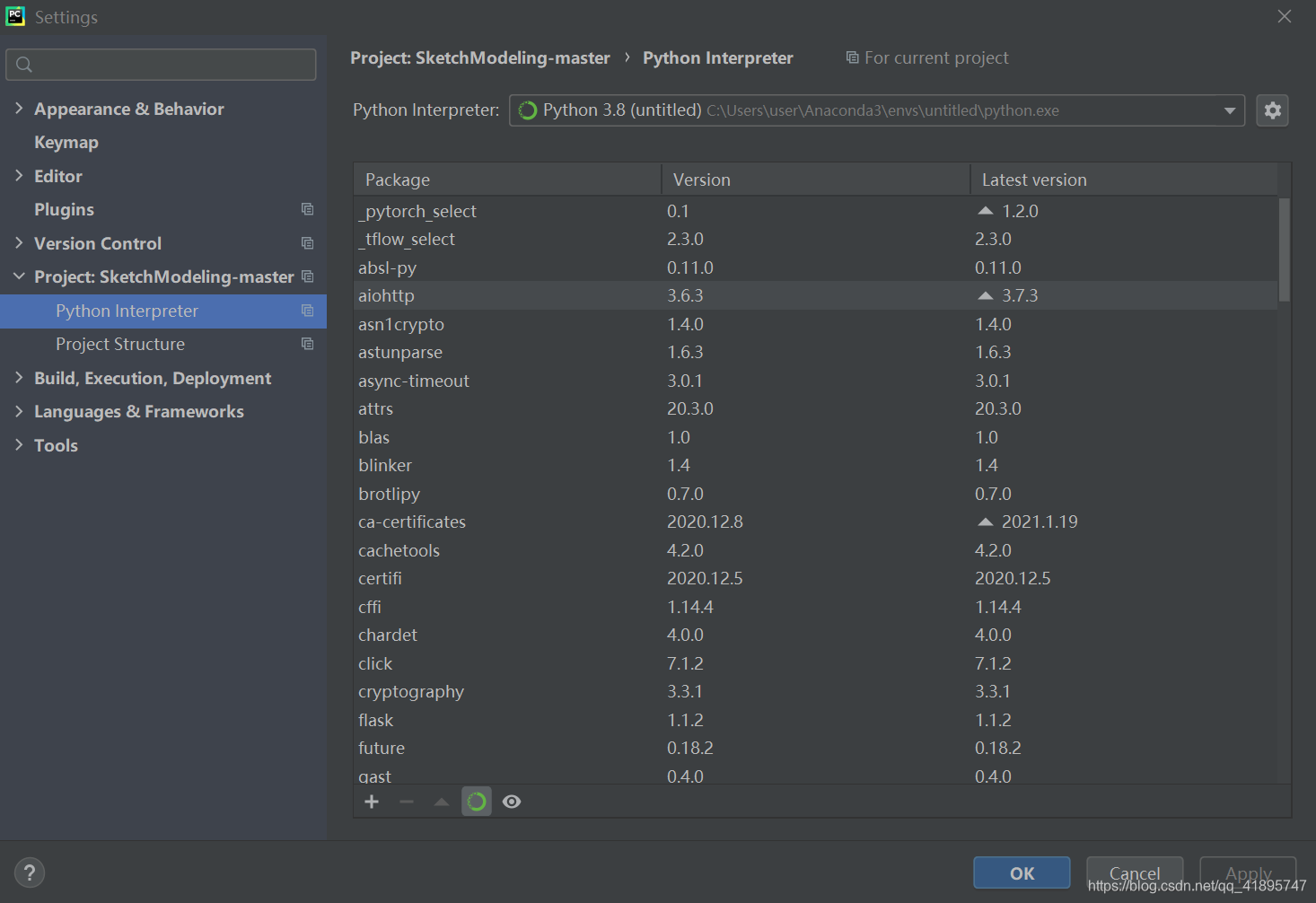
Task: Select the _tflow_select package row
Action: coord(816,239)
